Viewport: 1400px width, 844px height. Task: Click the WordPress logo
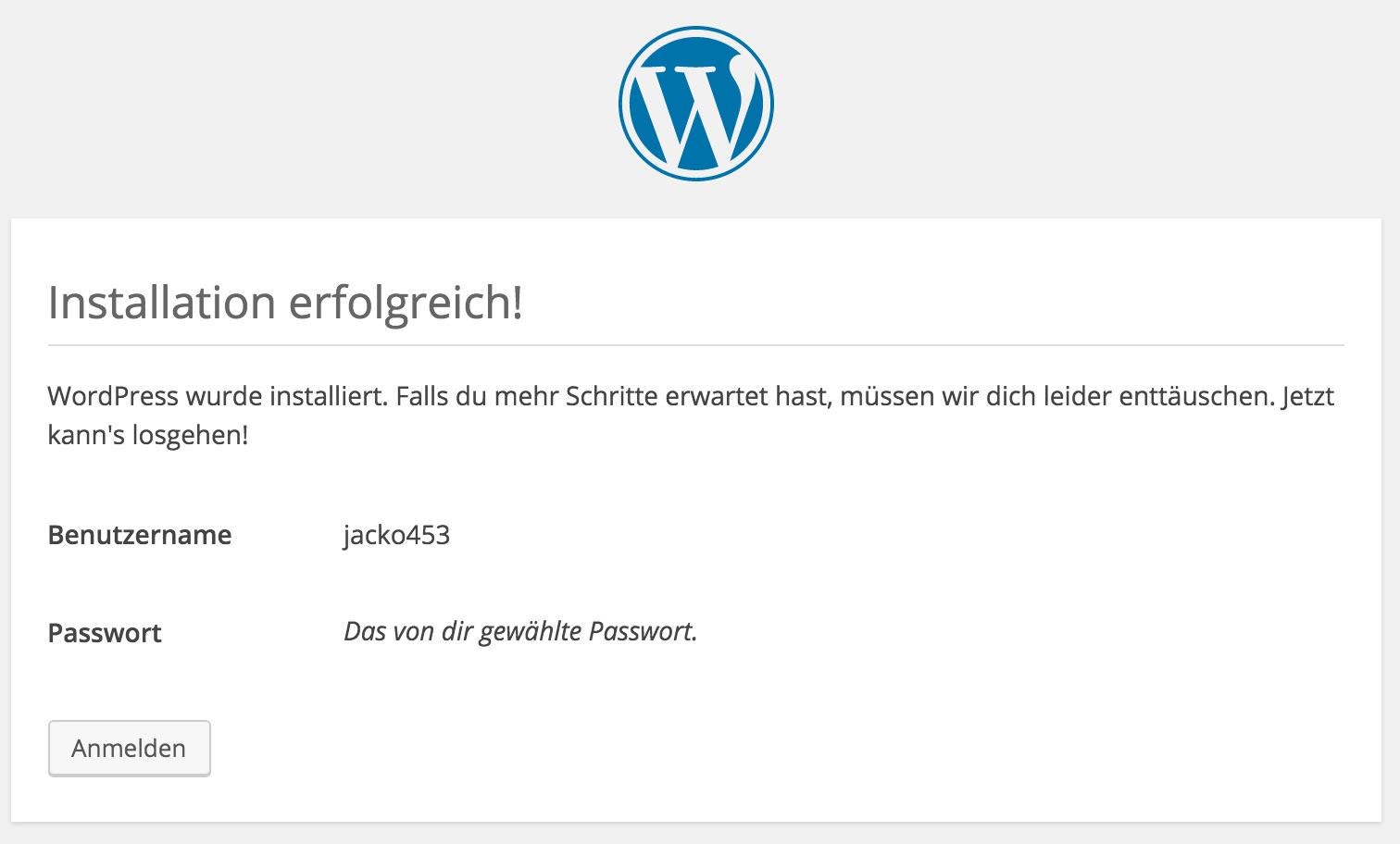pos(696,104)
